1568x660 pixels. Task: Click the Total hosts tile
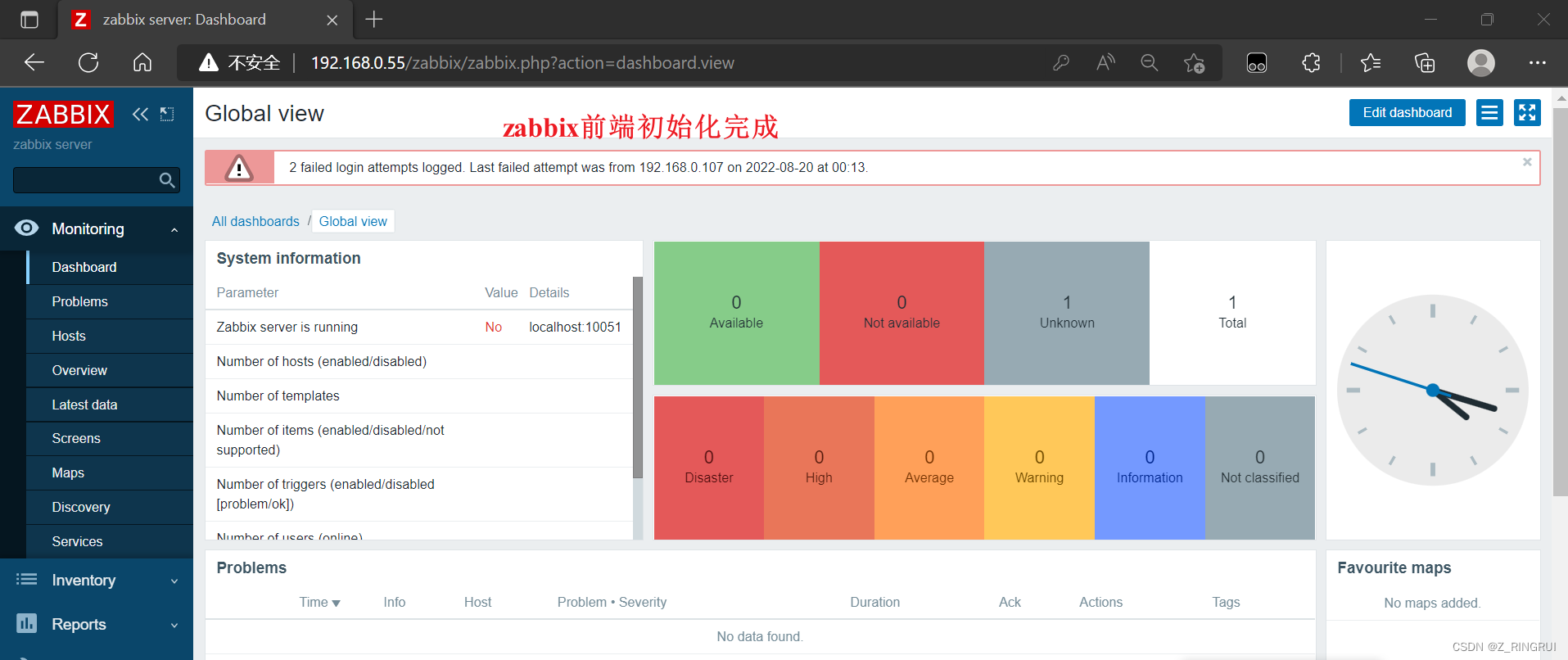[1232, 312]
